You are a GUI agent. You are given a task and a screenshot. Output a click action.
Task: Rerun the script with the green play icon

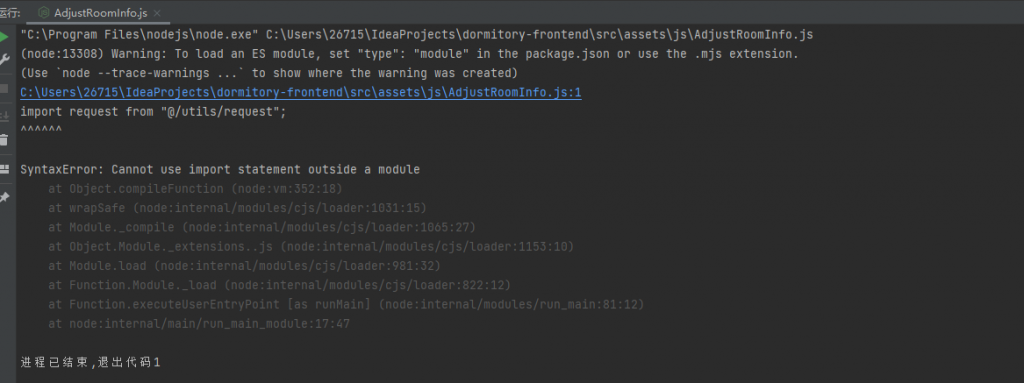point(5,37)
